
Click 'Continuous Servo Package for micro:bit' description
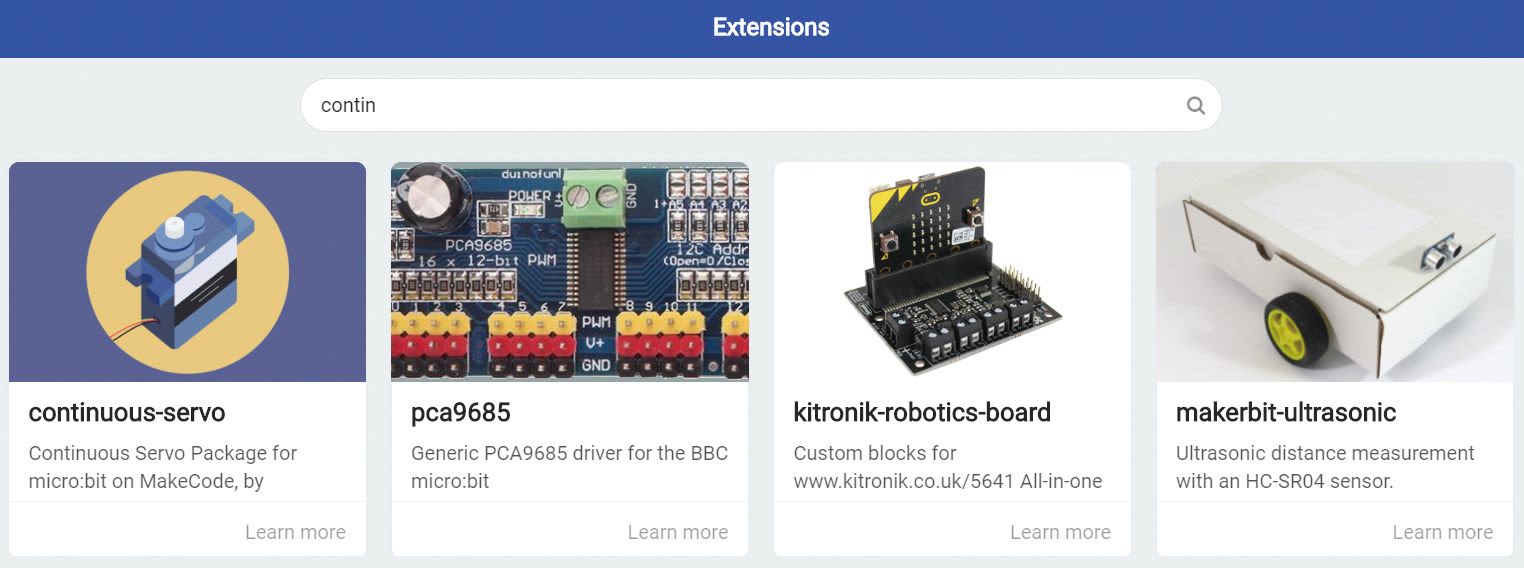point(163,467)
